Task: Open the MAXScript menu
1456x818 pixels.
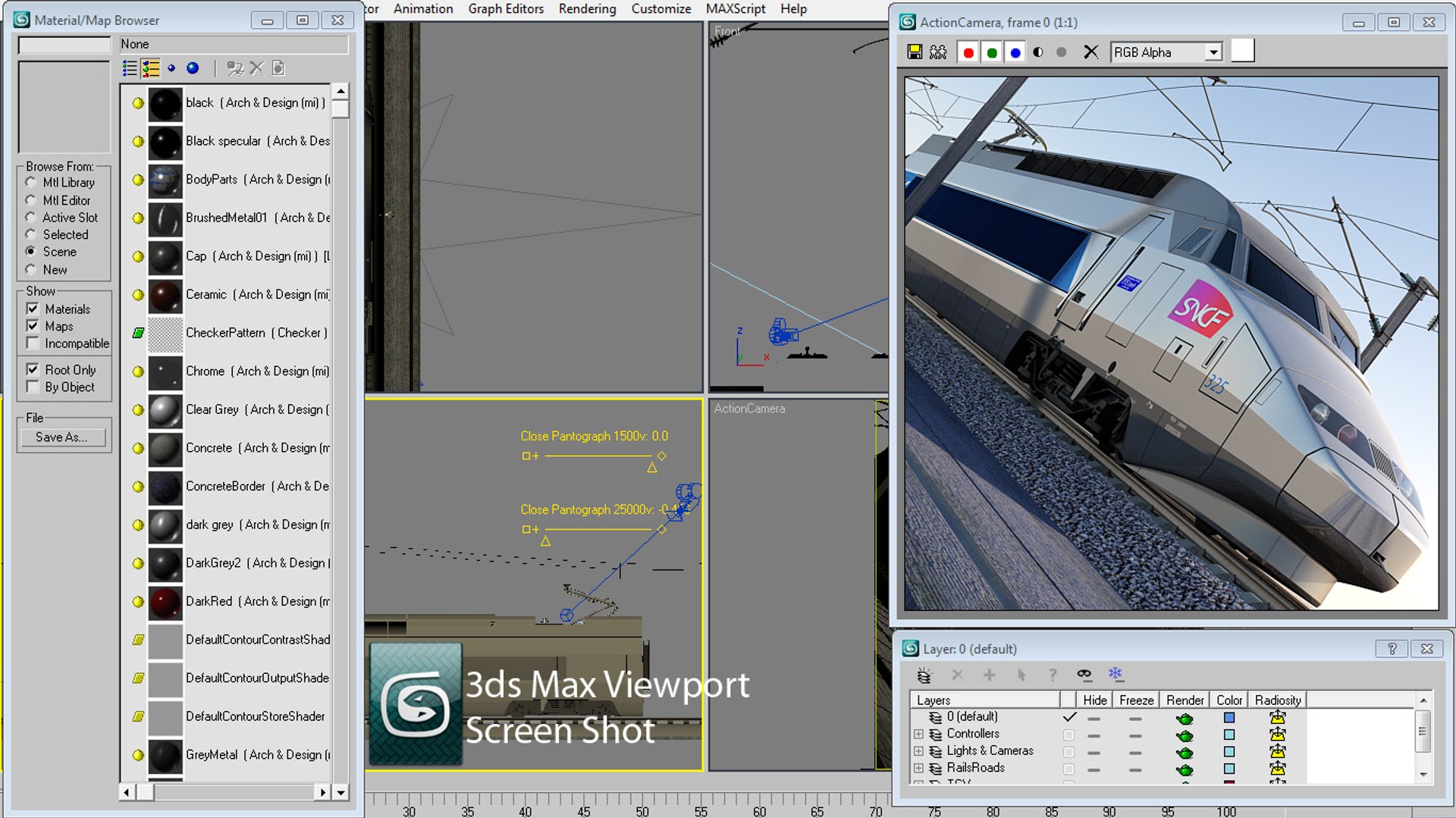Action: pyautogui.click(x=736, y=9)
